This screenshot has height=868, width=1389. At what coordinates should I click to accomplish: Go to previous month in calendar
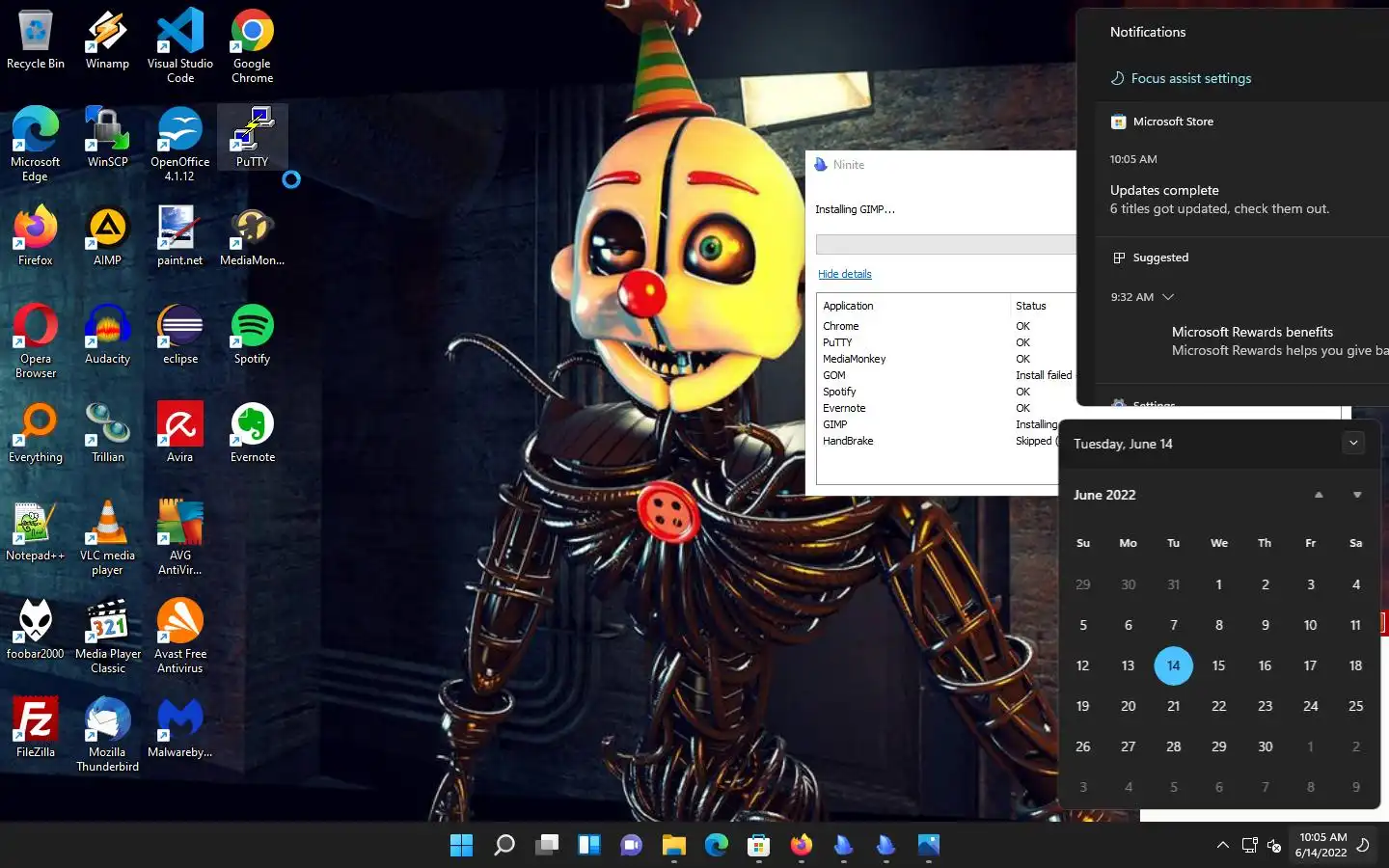[1319, 495]
